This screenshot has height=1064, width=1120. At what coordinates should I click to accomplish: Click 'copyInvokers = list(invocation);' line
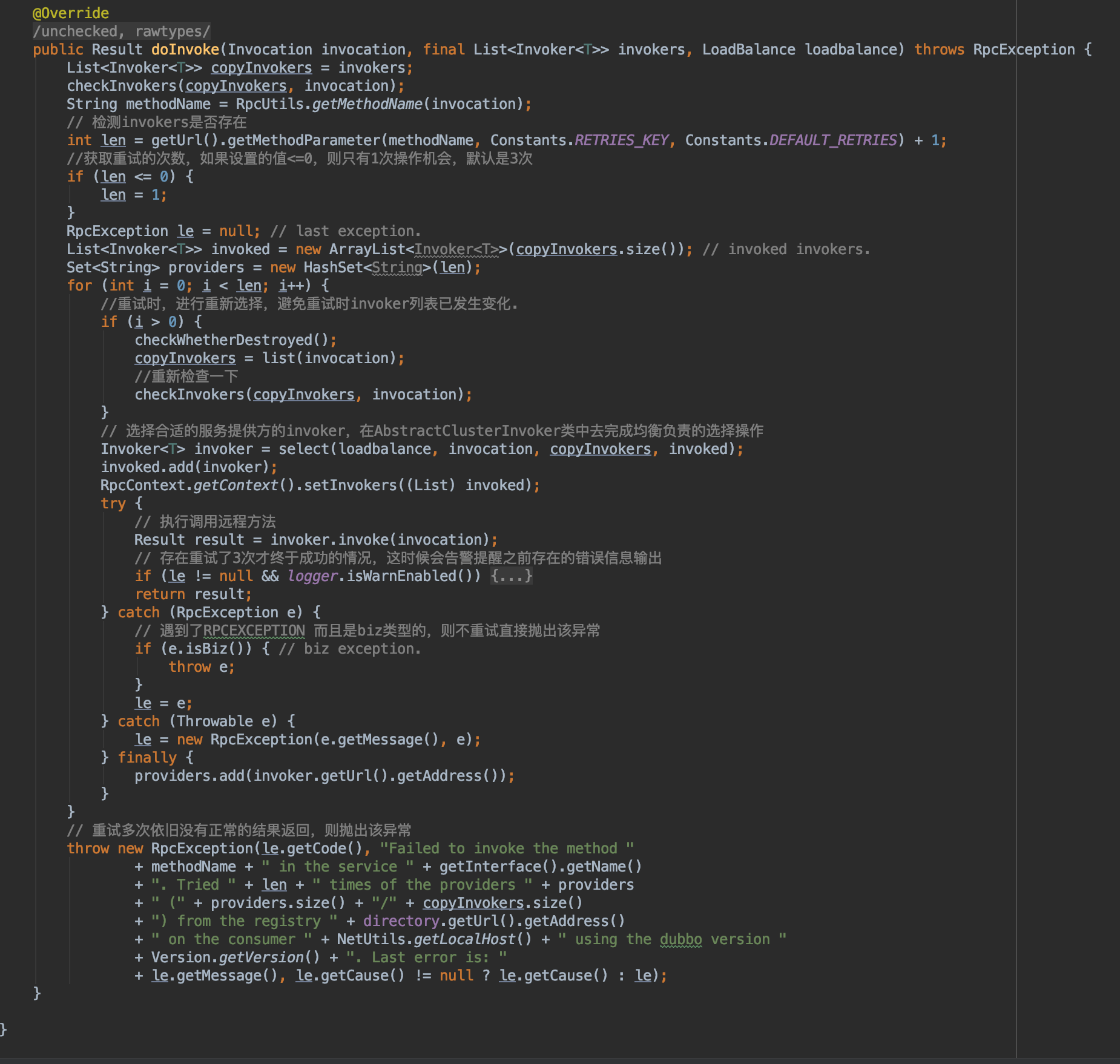tap(269, 358)
